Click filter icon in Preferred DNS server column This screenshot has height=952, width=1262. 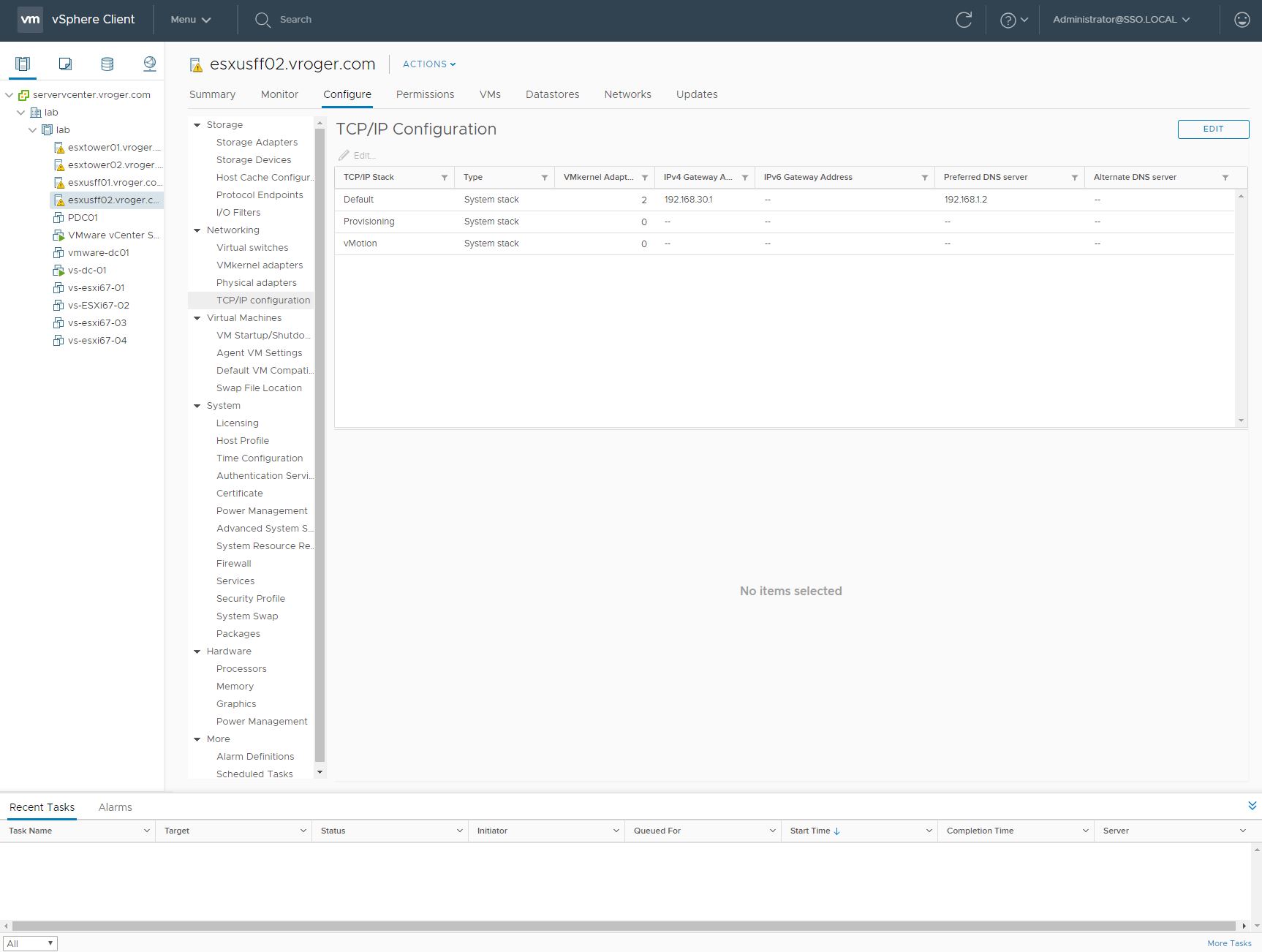[x=1074, y=178]
